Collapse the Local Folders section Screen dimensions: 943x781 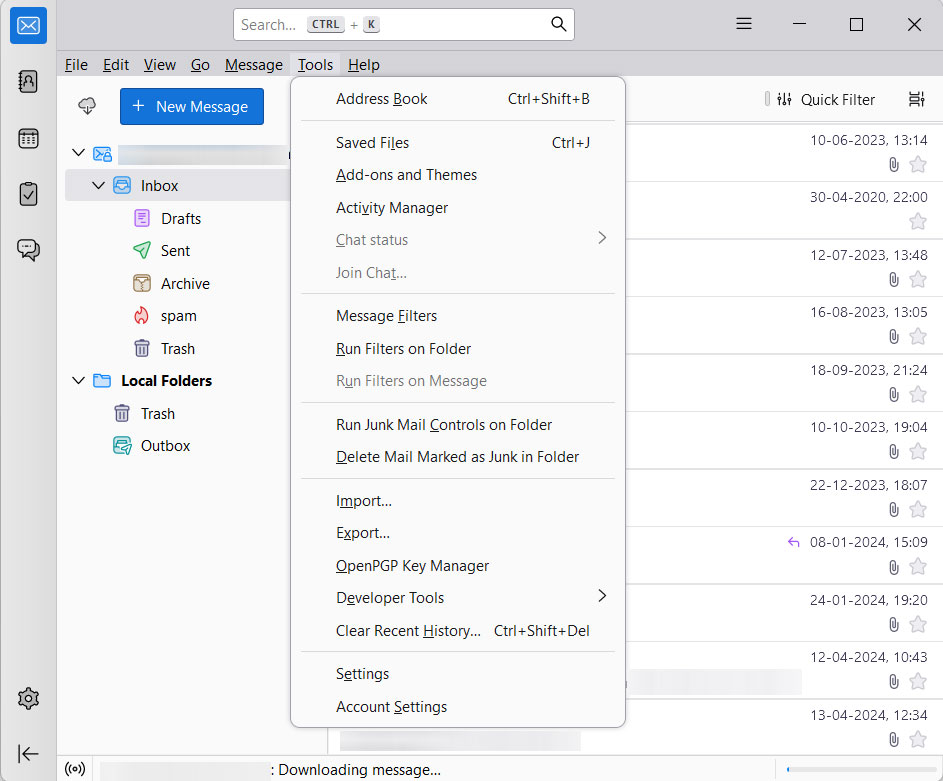pos(78,380)
